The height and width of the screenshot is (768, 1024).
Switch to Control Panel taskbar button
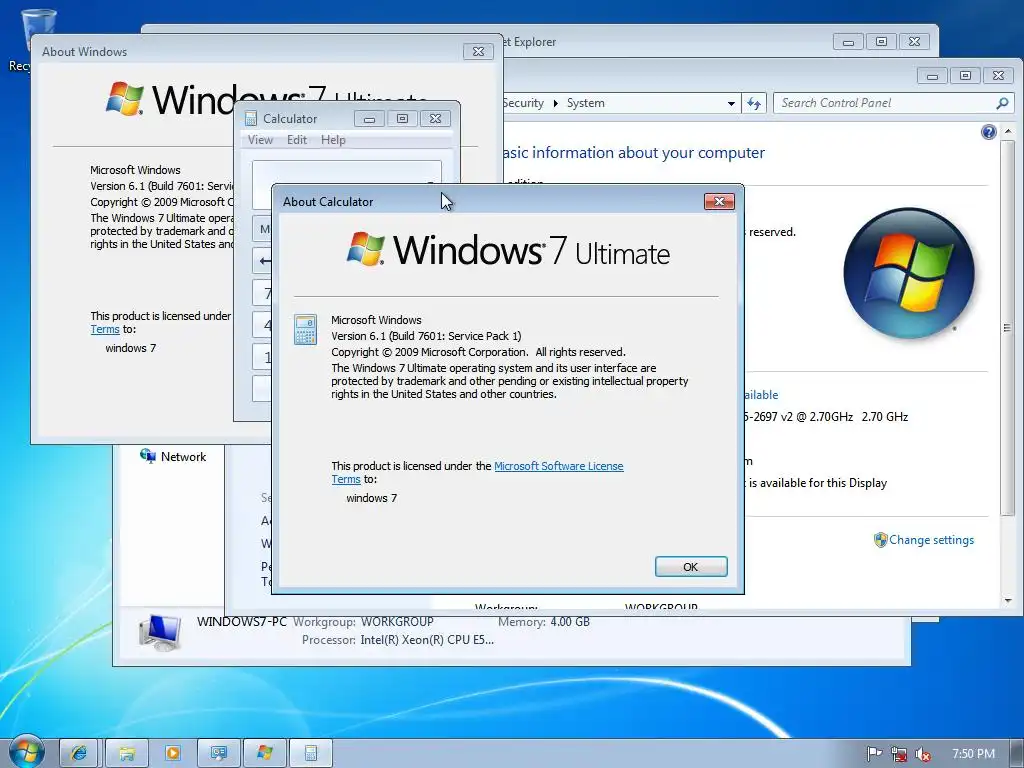coord(218,753)
